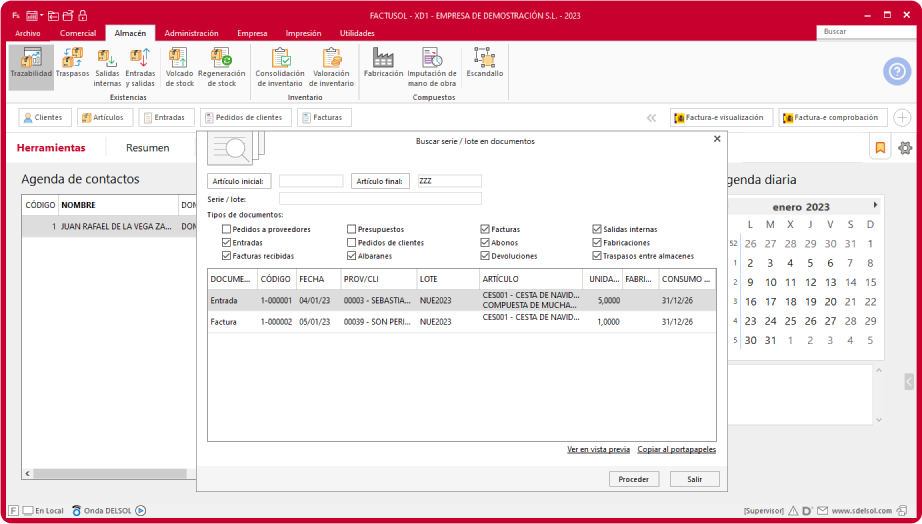
Task: Open the Fabricación tool
Action: (383, 64)
